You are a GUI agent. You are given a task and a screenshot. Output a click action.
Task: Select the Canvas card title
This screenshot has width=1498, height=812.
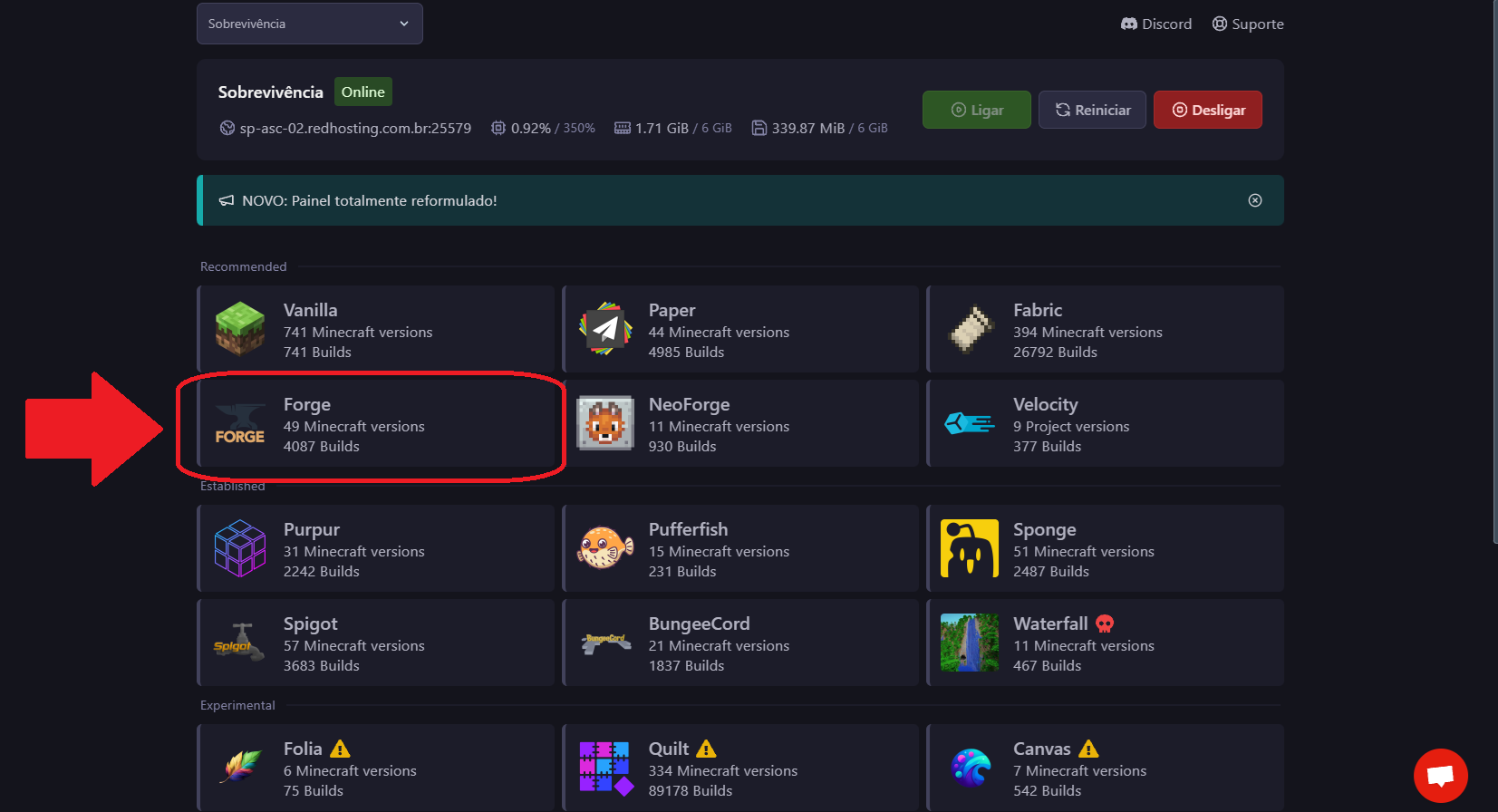[x=1042, y=749]
